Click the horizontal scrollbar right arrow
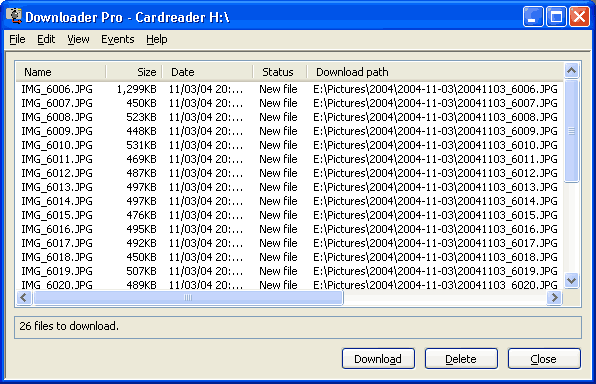 point(554,297)
